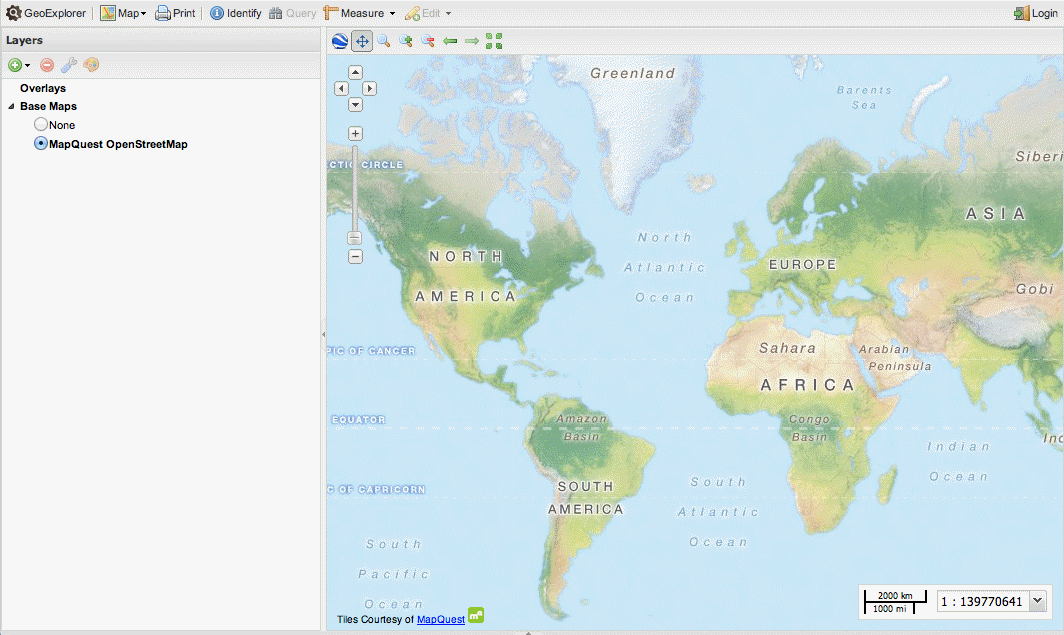Activate the zoom-out magnifier tool
This screenshot has width=1064, height=635.
[427, 41]
